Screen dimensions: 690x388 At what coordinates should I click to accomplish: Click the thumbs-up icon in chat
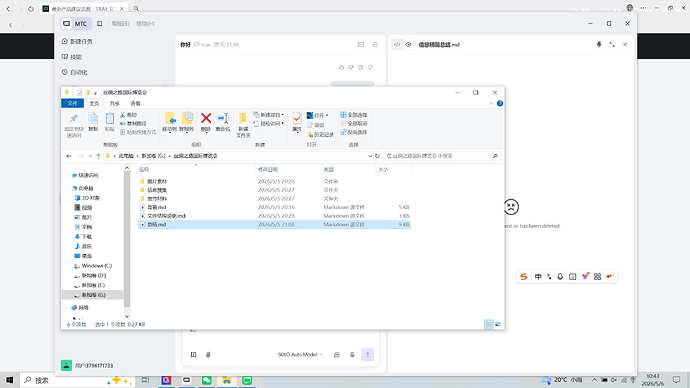click(x=341, y=67)
